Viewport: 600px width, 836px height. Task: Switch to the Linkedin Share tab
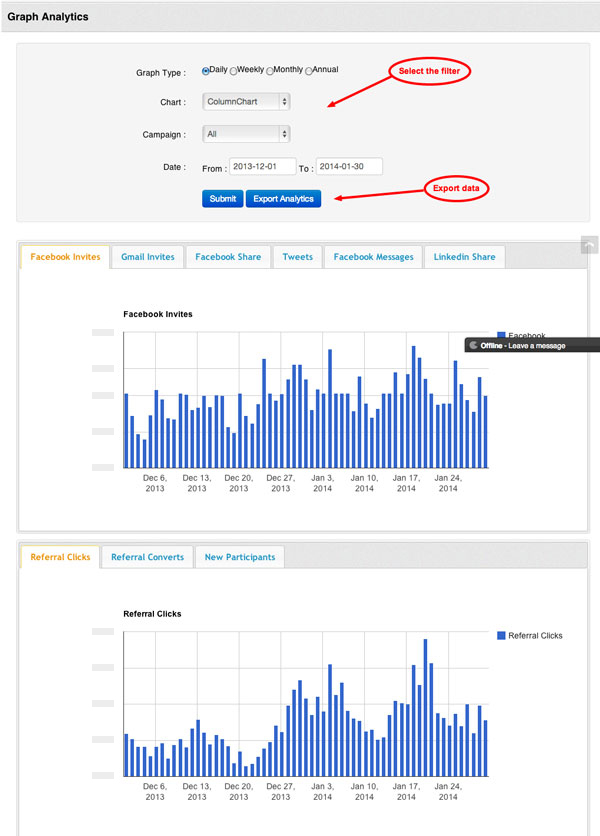pos(464,257)
